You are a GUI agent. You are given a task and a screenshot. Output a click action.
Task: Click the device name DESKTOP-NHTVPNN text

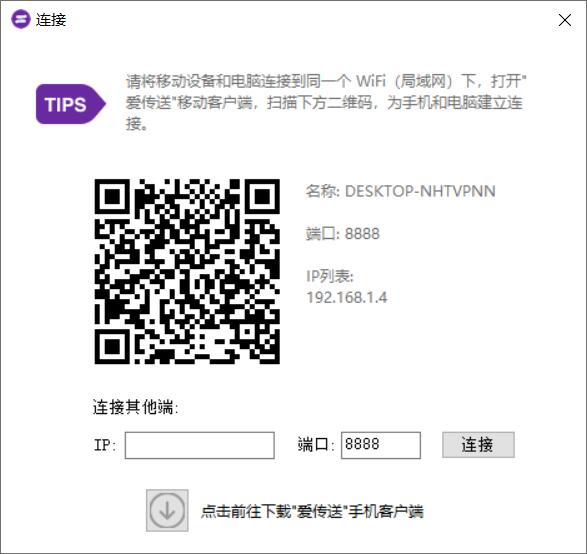click(x=420, y=191)
